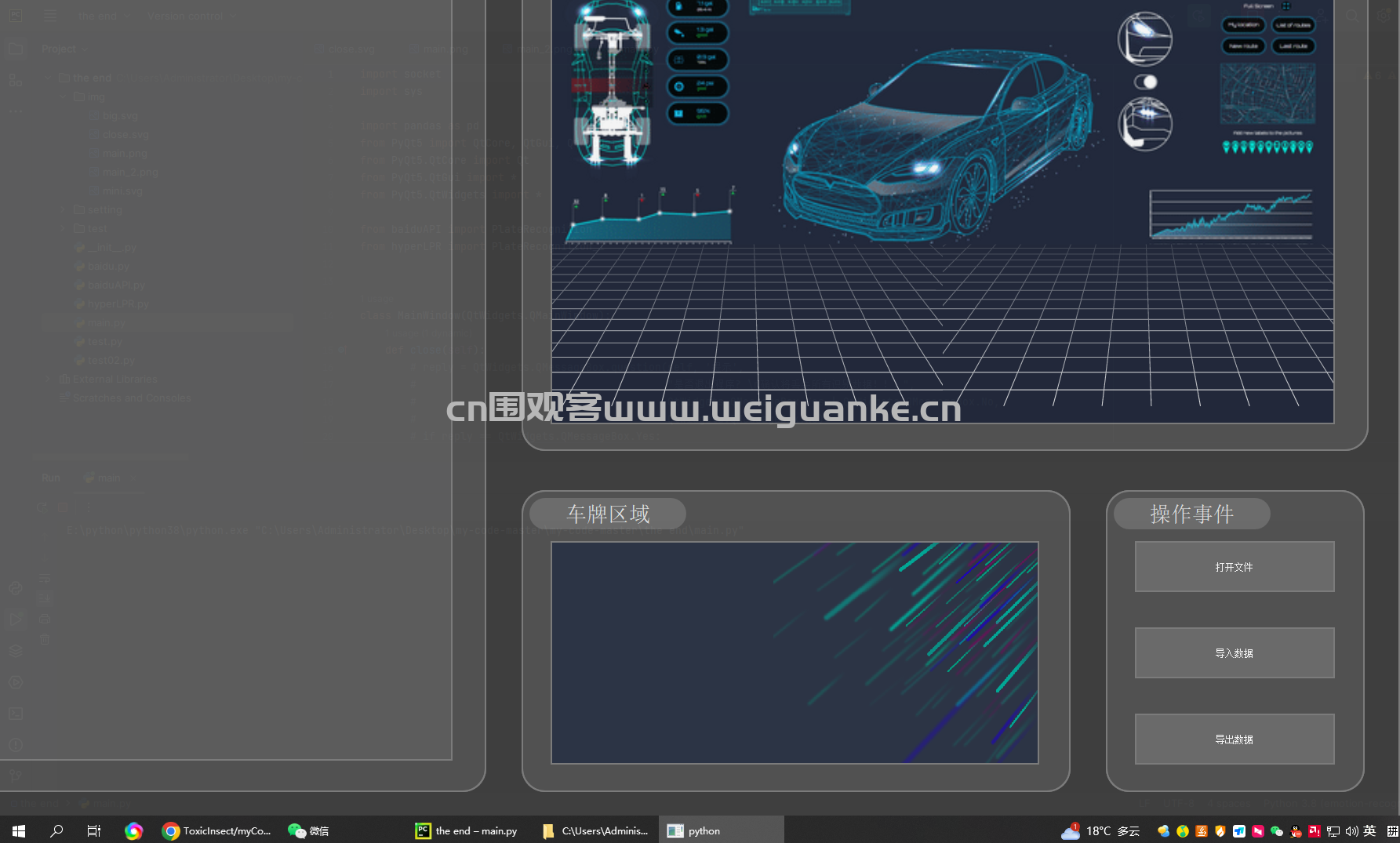
Task: Select baiduAPI.py in project tree
Action: (x=109, y=285)
